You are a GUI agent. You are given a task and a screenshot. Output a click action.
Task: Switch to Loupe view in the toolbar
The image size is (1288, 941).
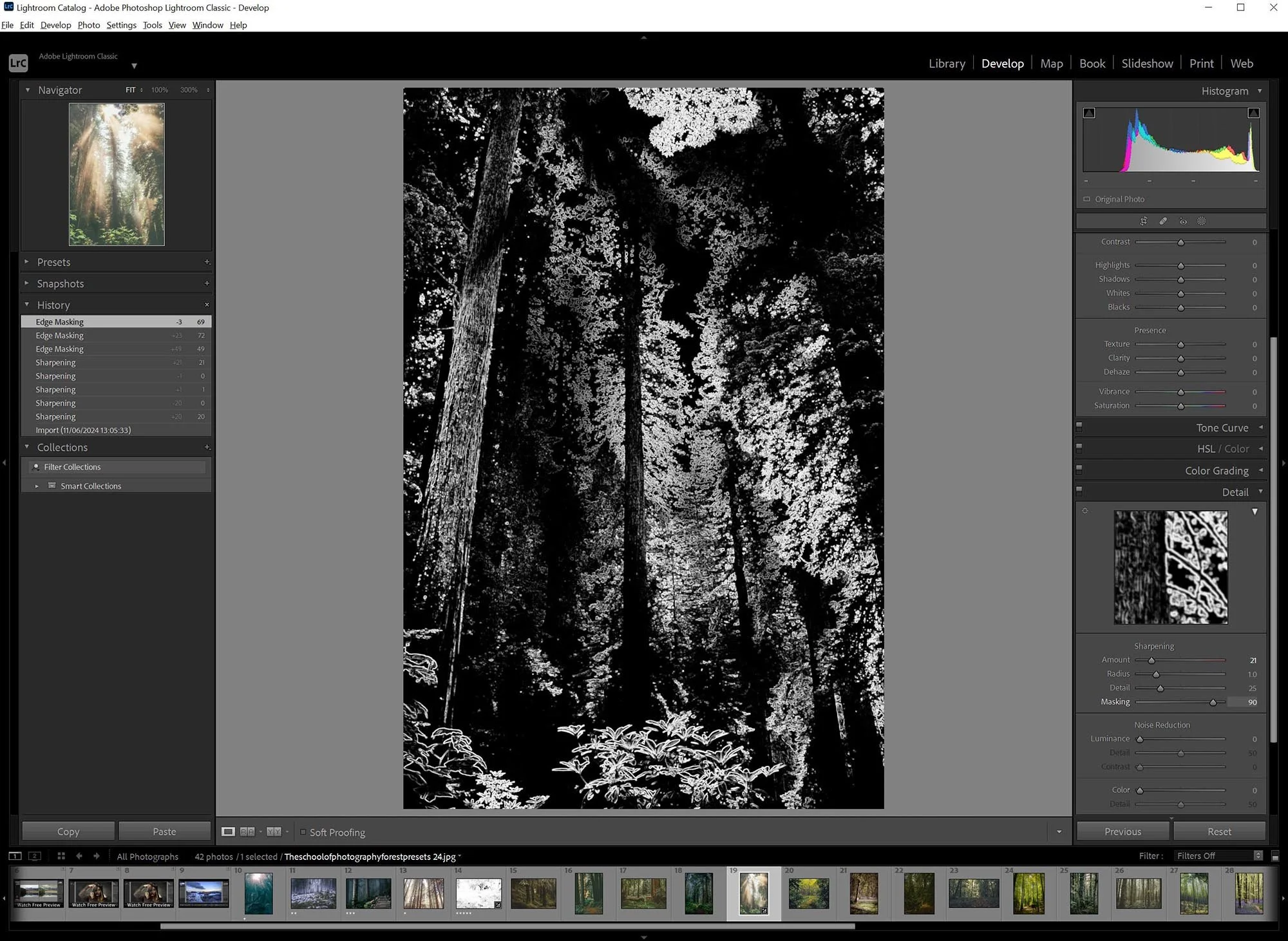pyautogui.click(x=229, y=832)
